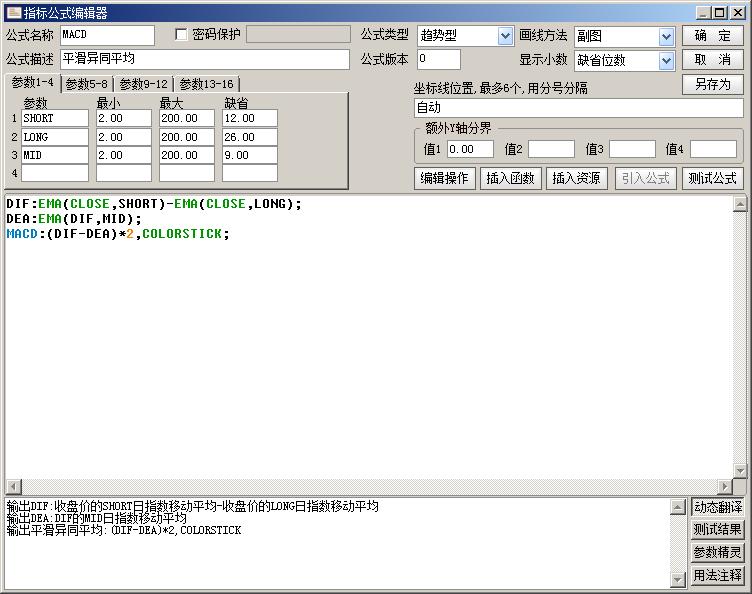Image resolution: width=752 pixels, height=594 pixels.
Task: Select the LONG maximum 200.00 field
Action: pos(187,137)
